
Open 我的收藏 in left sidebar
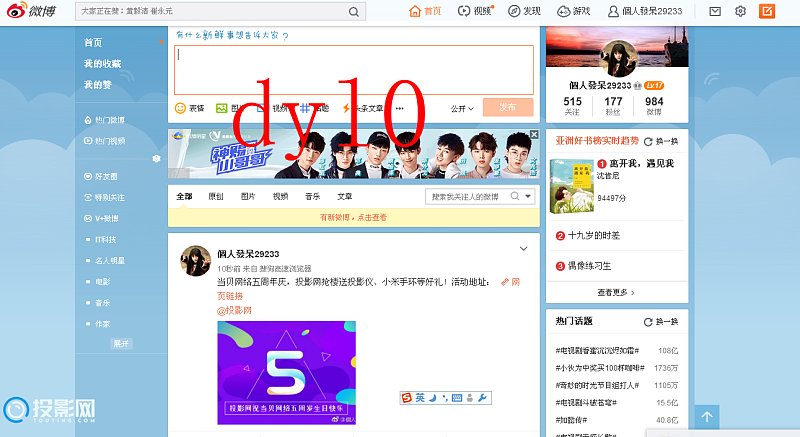(x=103, y=64)
